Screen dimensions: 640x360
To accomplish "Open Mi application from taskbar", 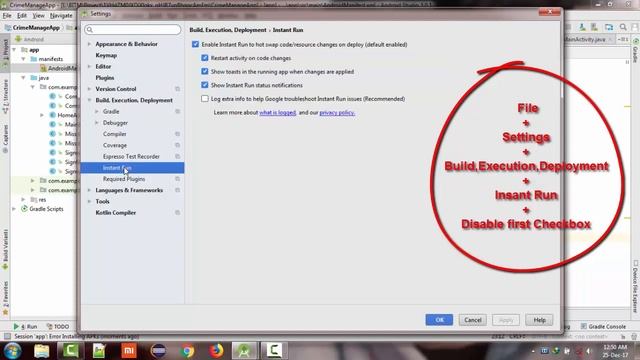I will coord(129,351).
